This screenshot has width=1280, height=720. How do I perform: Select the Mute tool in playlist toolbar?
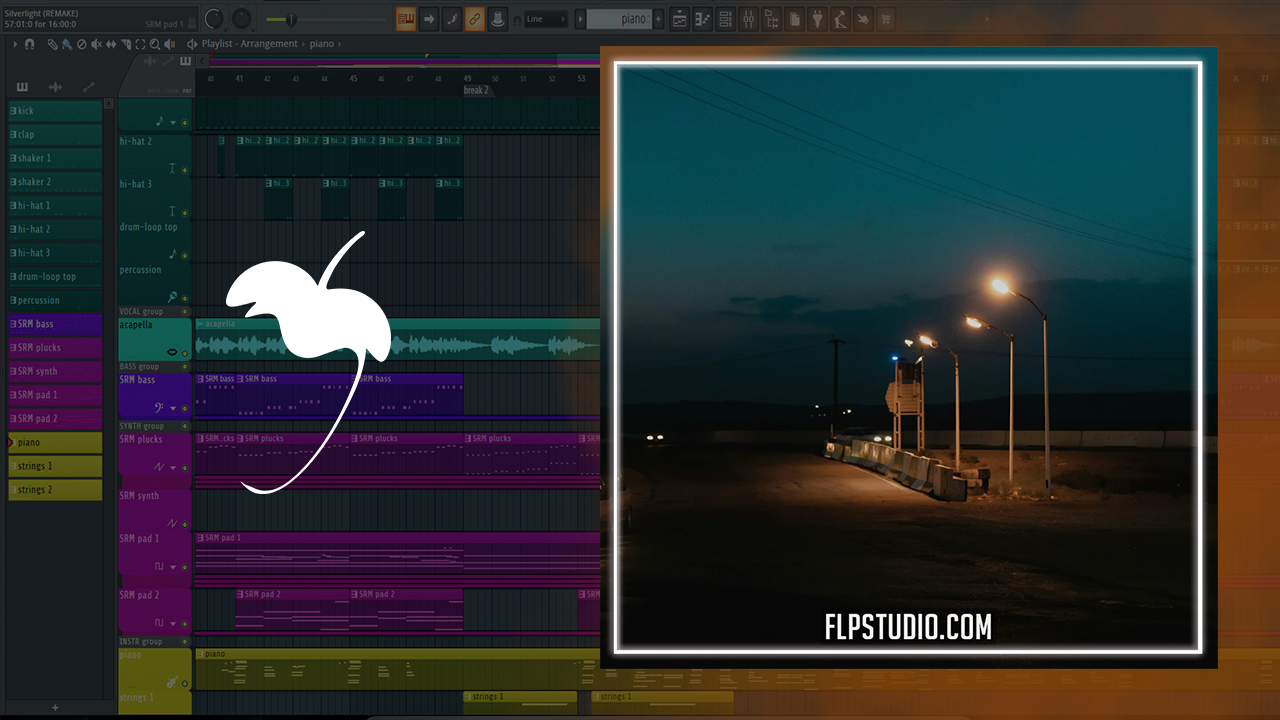click(x=96, y=44)
